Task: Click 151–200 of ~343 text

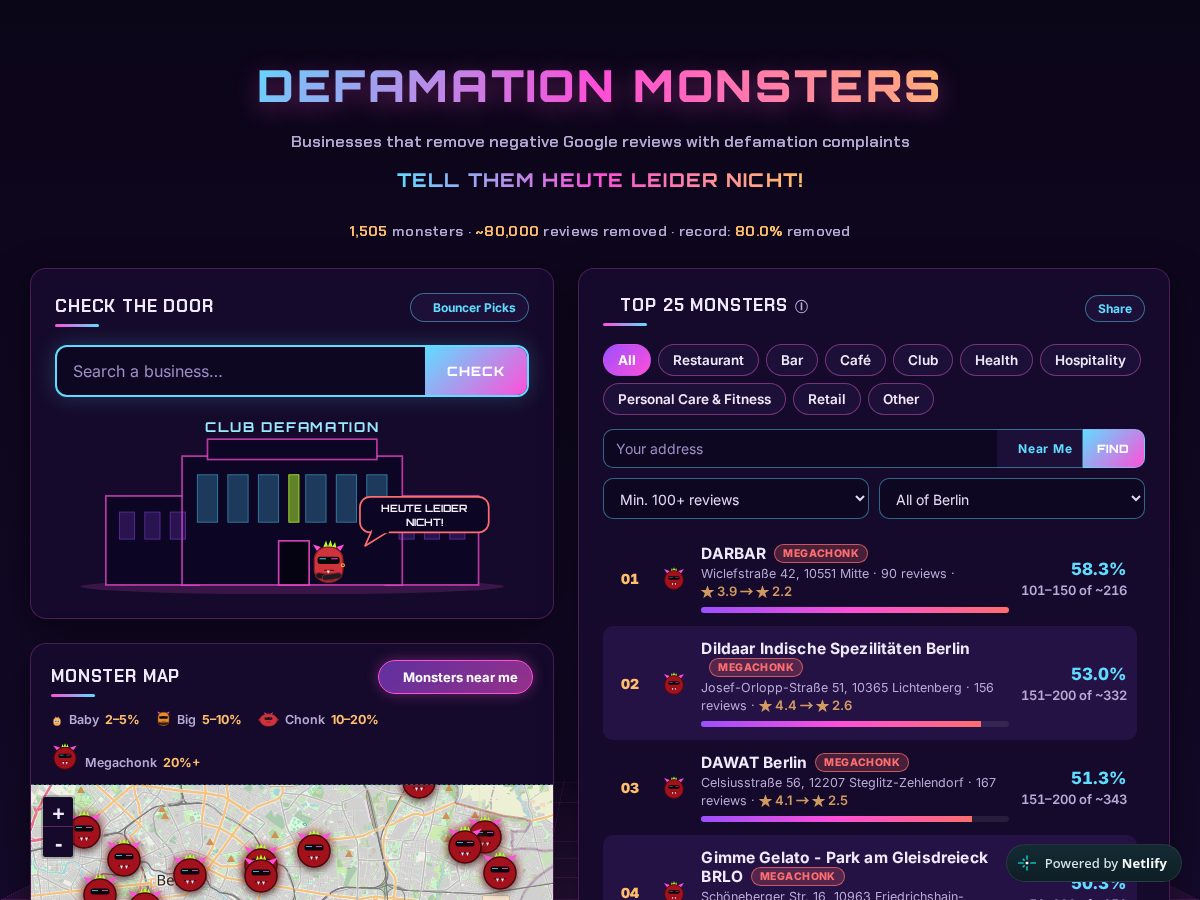Action: (1074, 799)
